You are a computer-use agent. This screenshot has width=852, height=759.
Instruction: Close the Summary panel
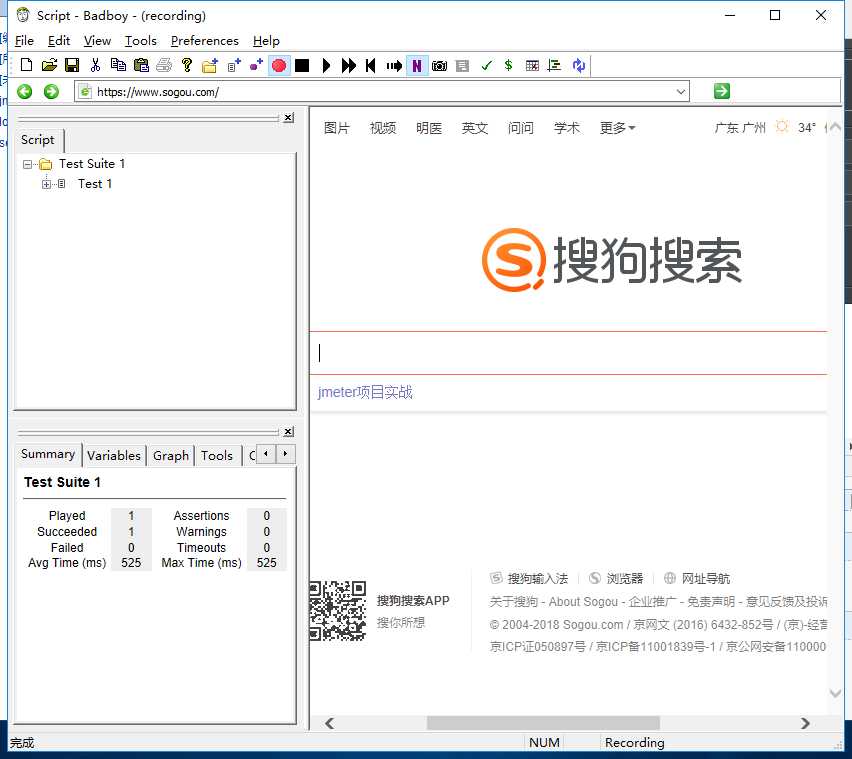coord(289,431)
